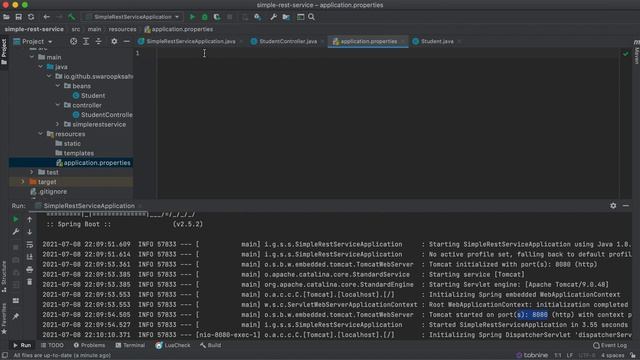This screenshot has height=360, width=640.
Task: Open Project Structure folder icon
Action: tap(286, 17)
